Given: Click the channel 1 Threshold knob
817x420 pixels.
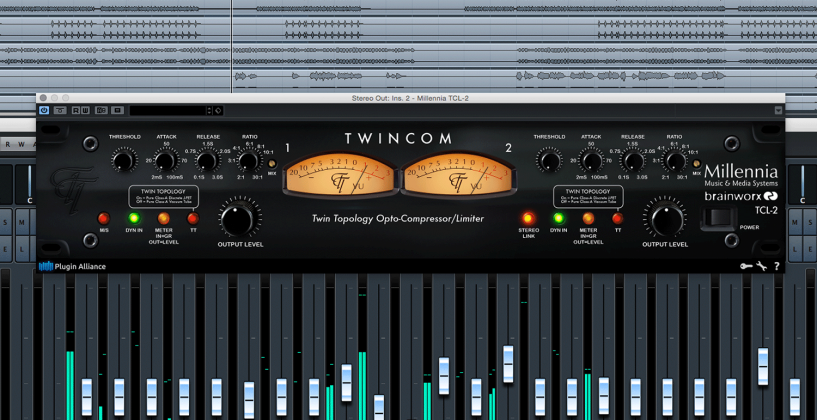Looking at the screenshot, I should pyautogui.click(x=124, y=160).
